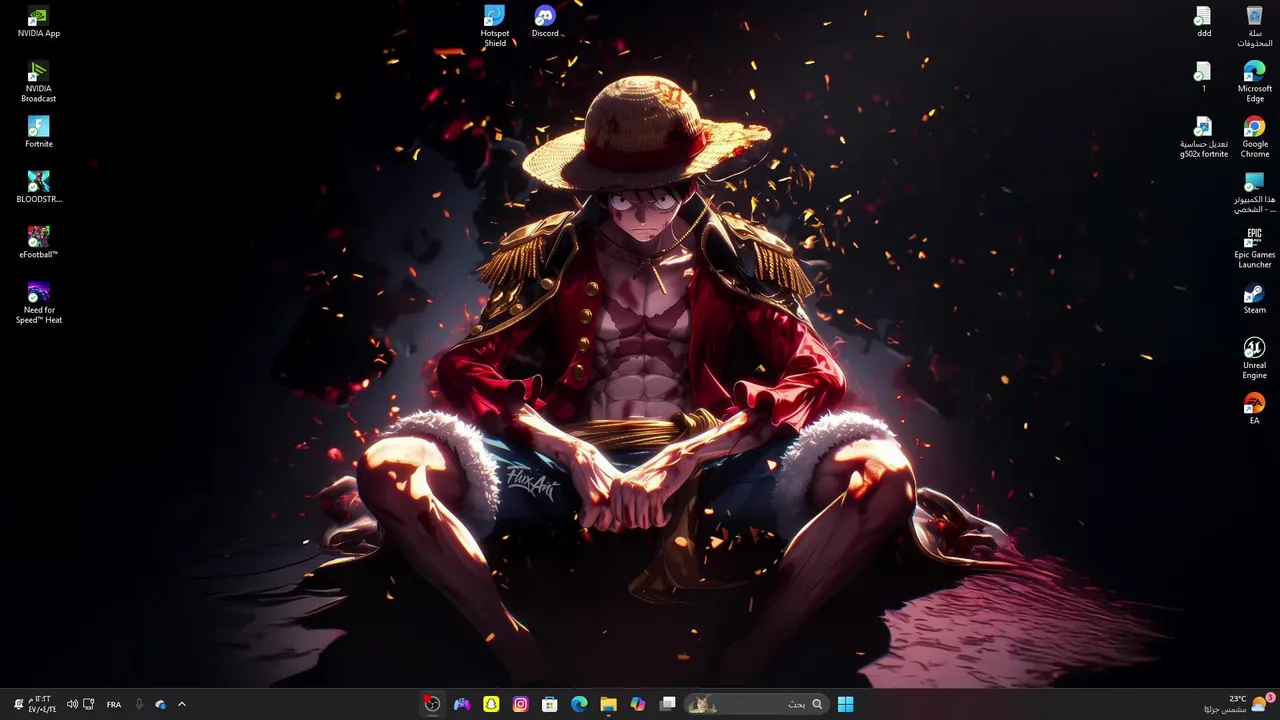Select the eFootball desktop icon
Screen dimensions: 1280x720
coord(38,243)
